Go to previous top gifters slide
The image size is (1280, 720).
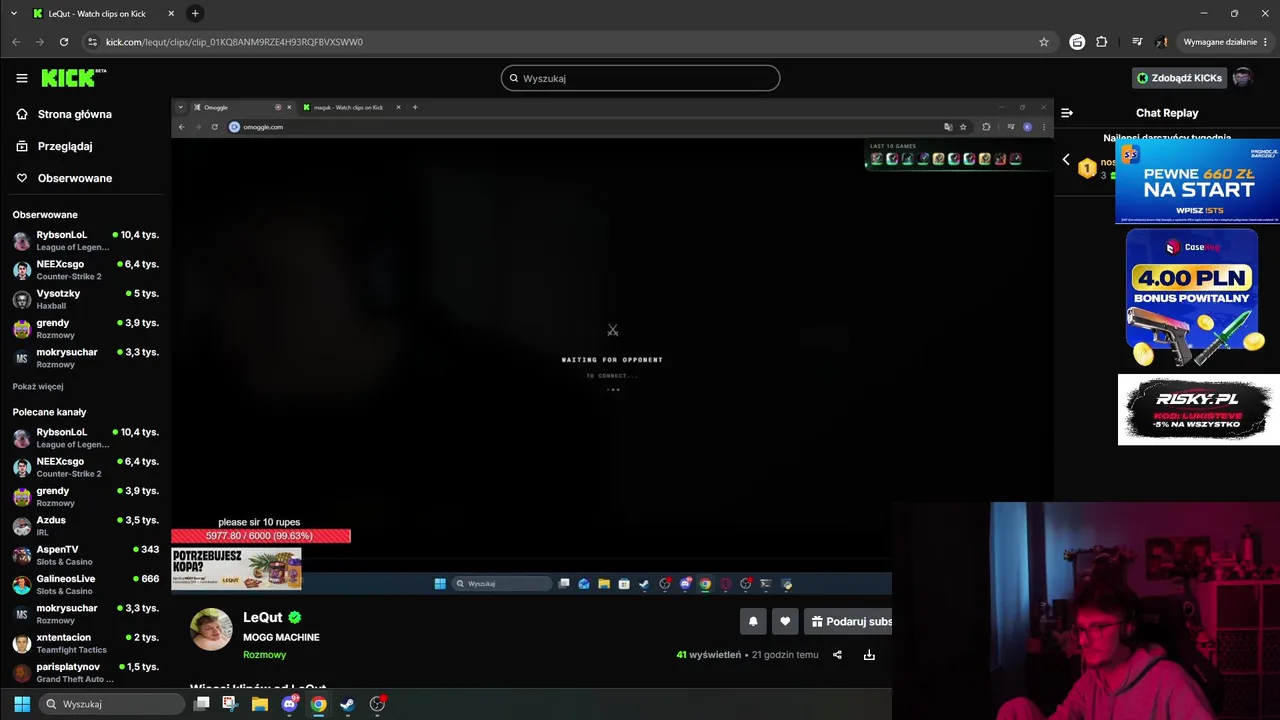click(1065, 160)
